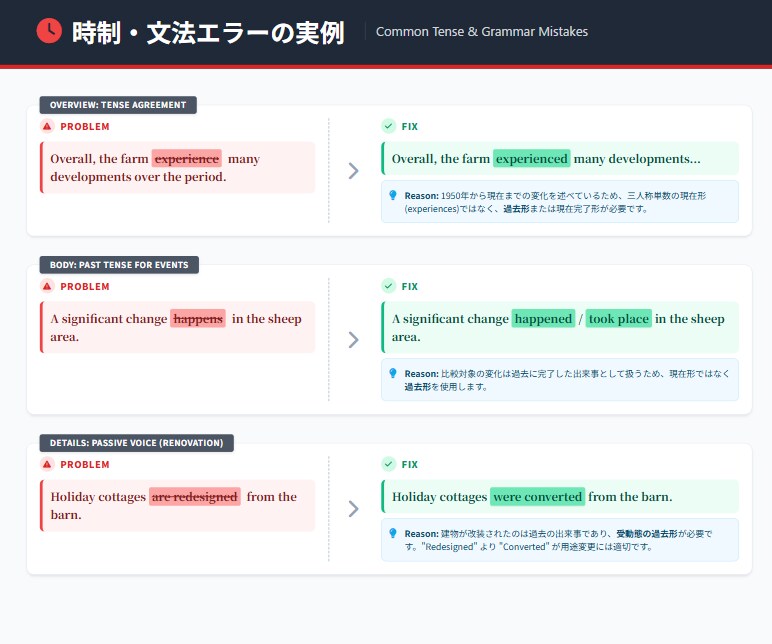Click the Reason text mentioning 1950年
Screen dimensions: 772x644
555,202
